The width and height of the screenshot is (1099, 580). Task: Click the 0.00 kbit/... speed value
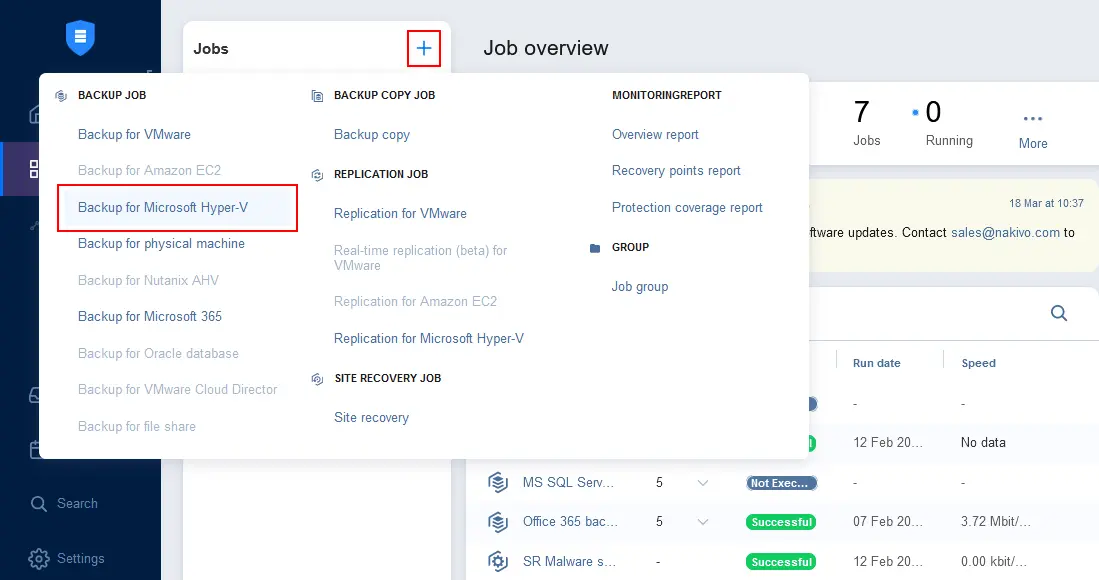click(993, 562)
